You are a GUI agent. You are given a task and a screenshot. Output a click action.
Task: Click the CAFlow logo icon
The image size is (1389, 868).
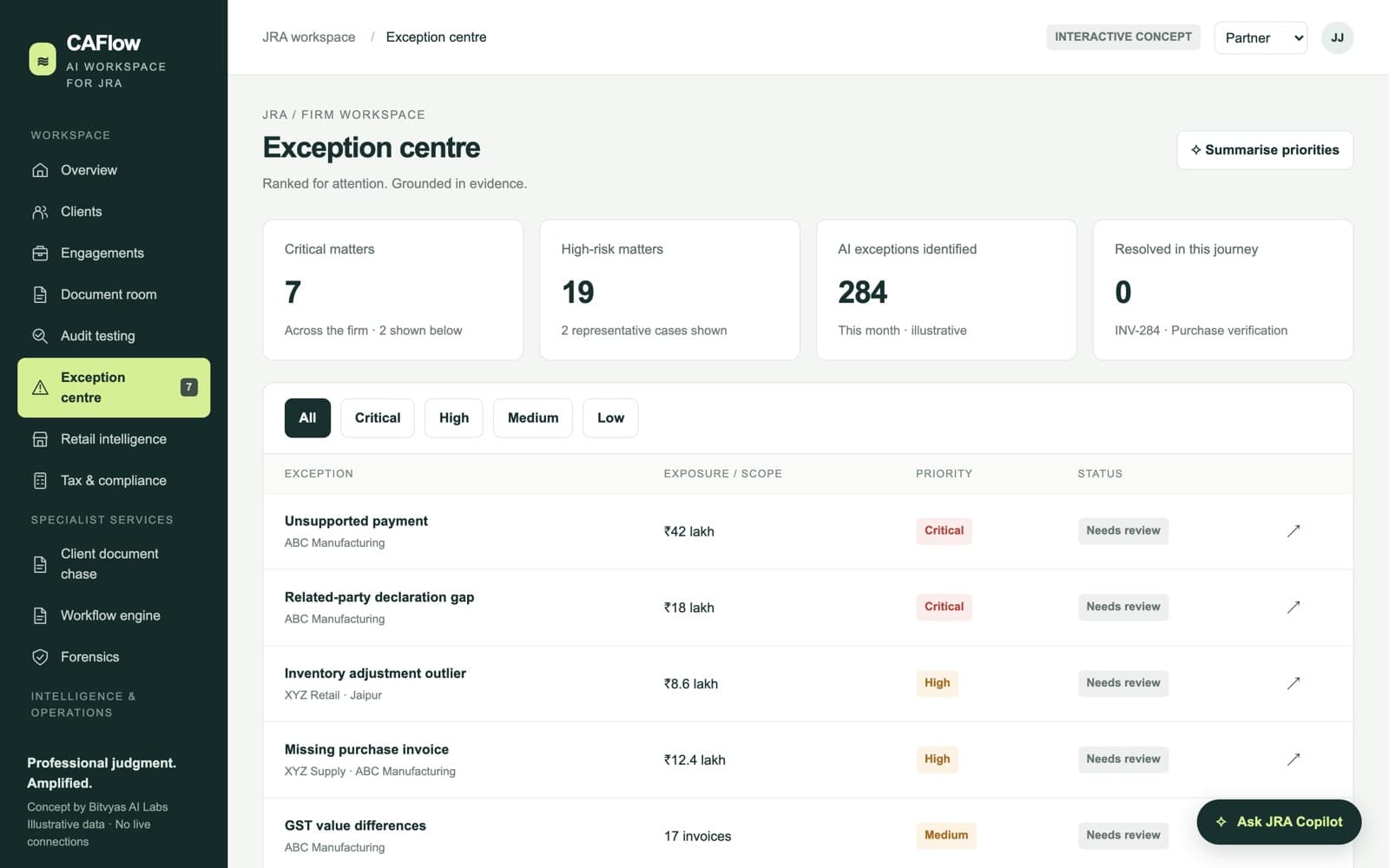point(43,60)
